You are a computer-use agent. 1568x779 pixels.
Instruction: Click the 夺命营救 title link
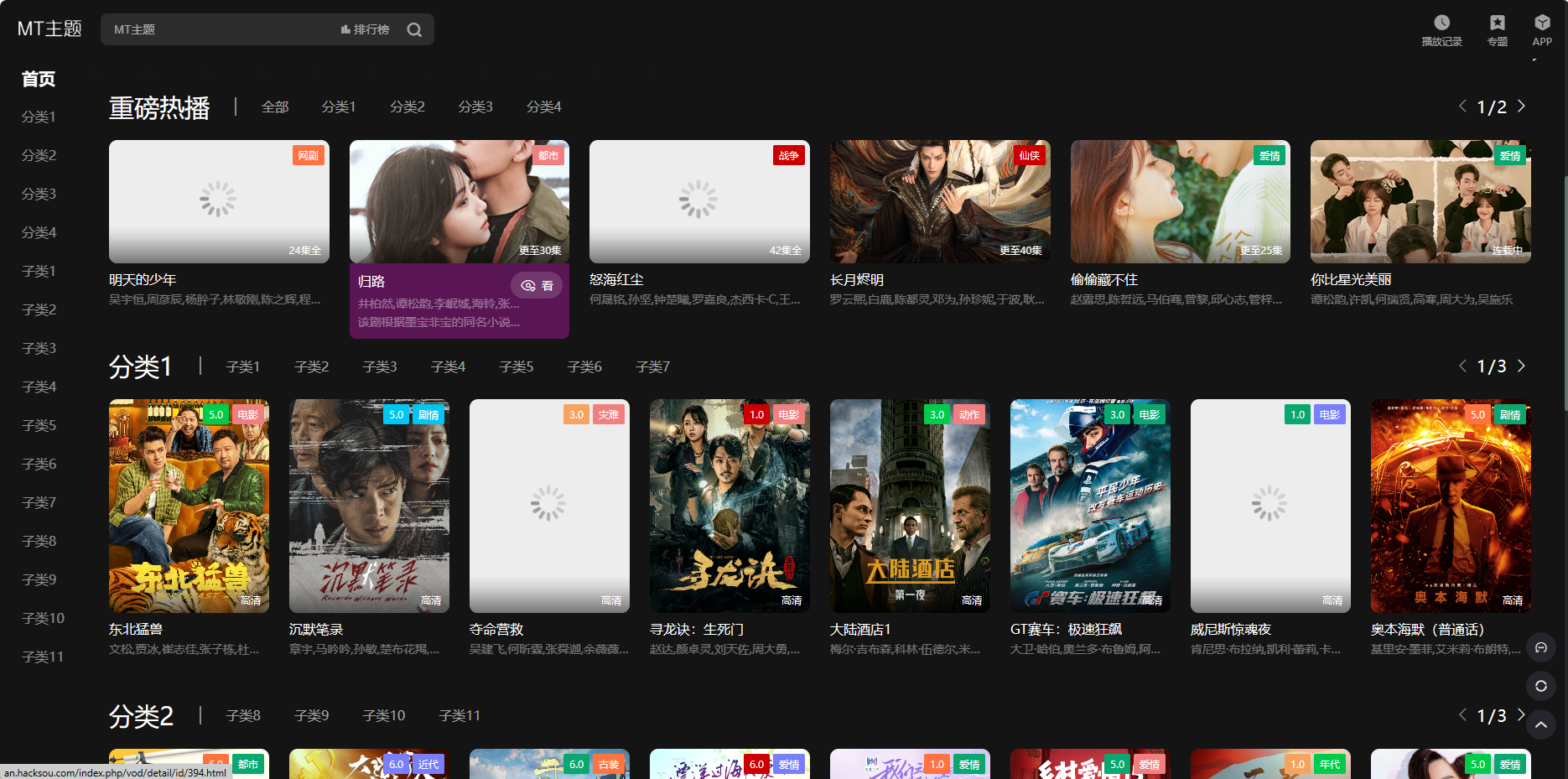[x=496, y=629]
